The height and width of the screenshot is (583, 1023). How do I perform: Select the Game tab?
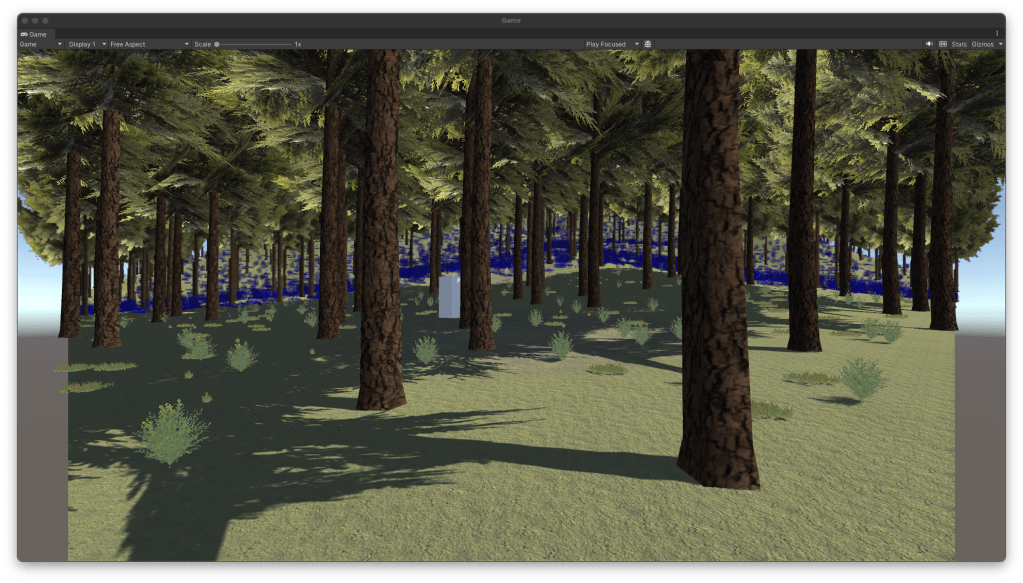(34, 34)
